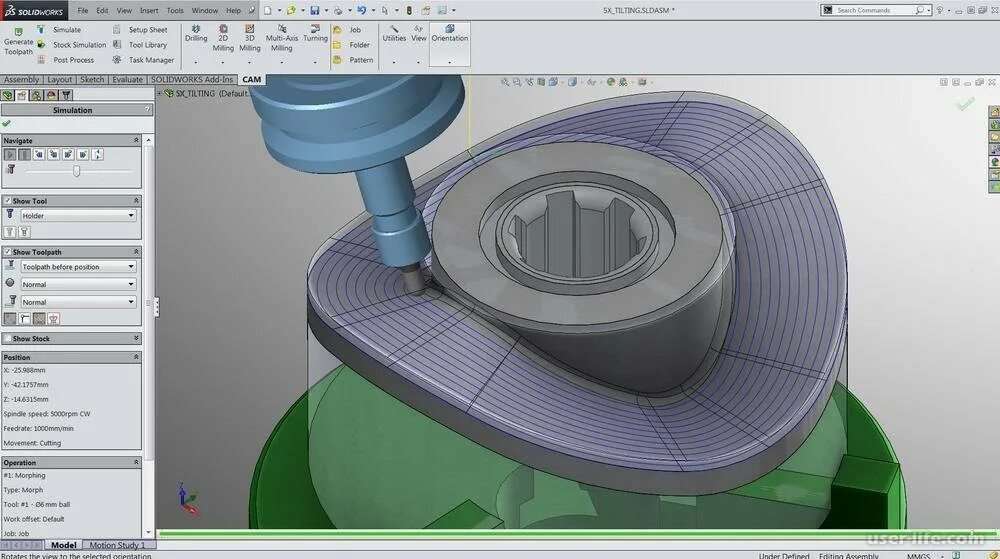Start the Simulate command
Image resolution: width=1000 pixels, height=559 pixels.
(59, 29)
